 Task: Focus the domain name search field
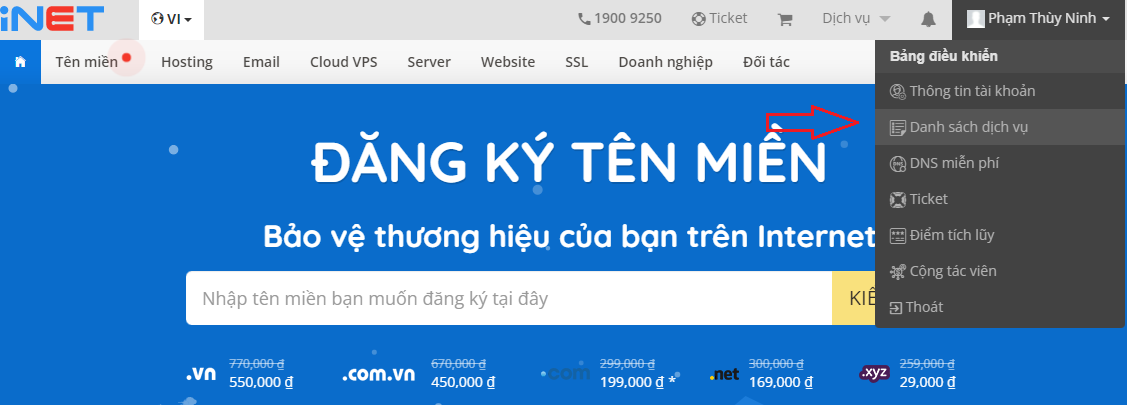[509, 298]
